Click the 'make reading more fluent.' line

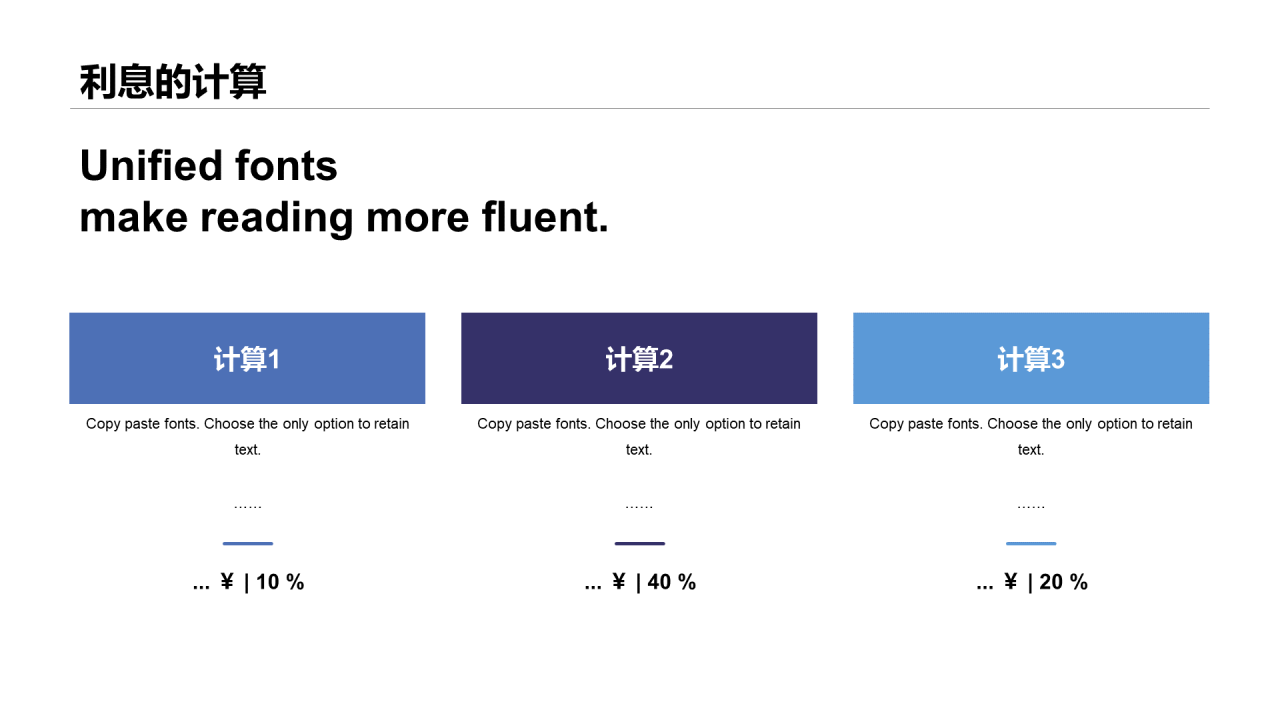point(344,218)
